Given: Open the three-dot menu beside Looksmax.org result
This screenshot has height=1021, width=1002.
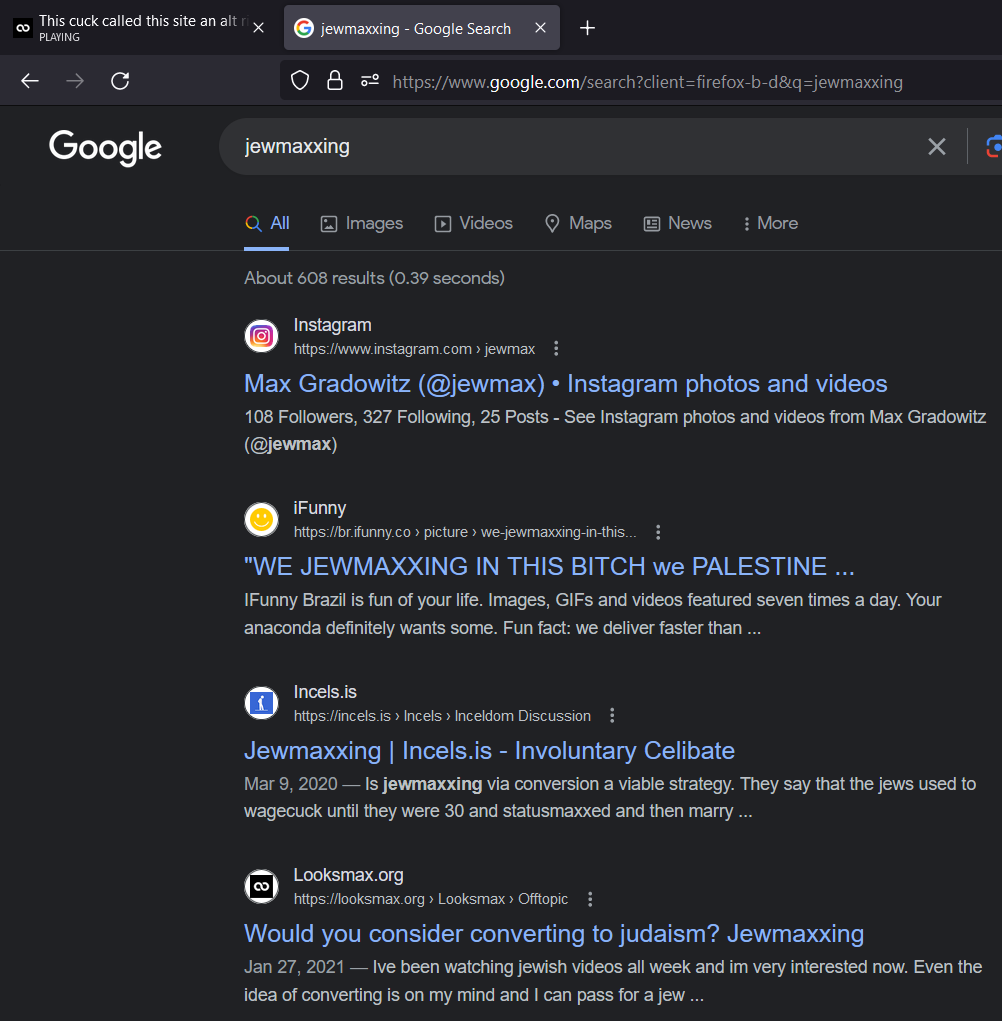Looking at the screenshot, I should [x=590, y=899].
